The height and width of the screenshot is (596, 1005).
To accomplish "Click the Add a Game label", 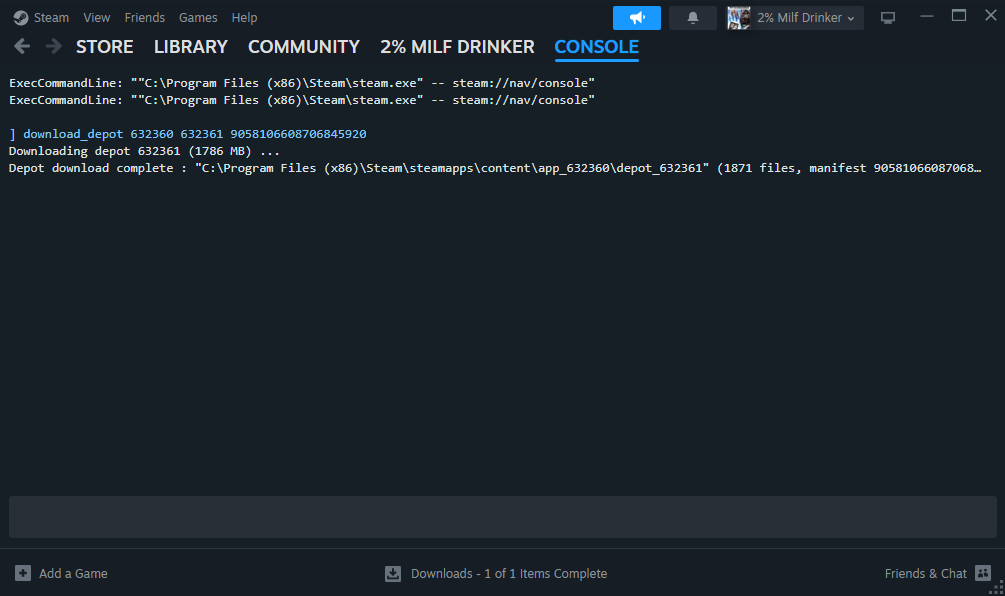I will [x=73, y=574].
